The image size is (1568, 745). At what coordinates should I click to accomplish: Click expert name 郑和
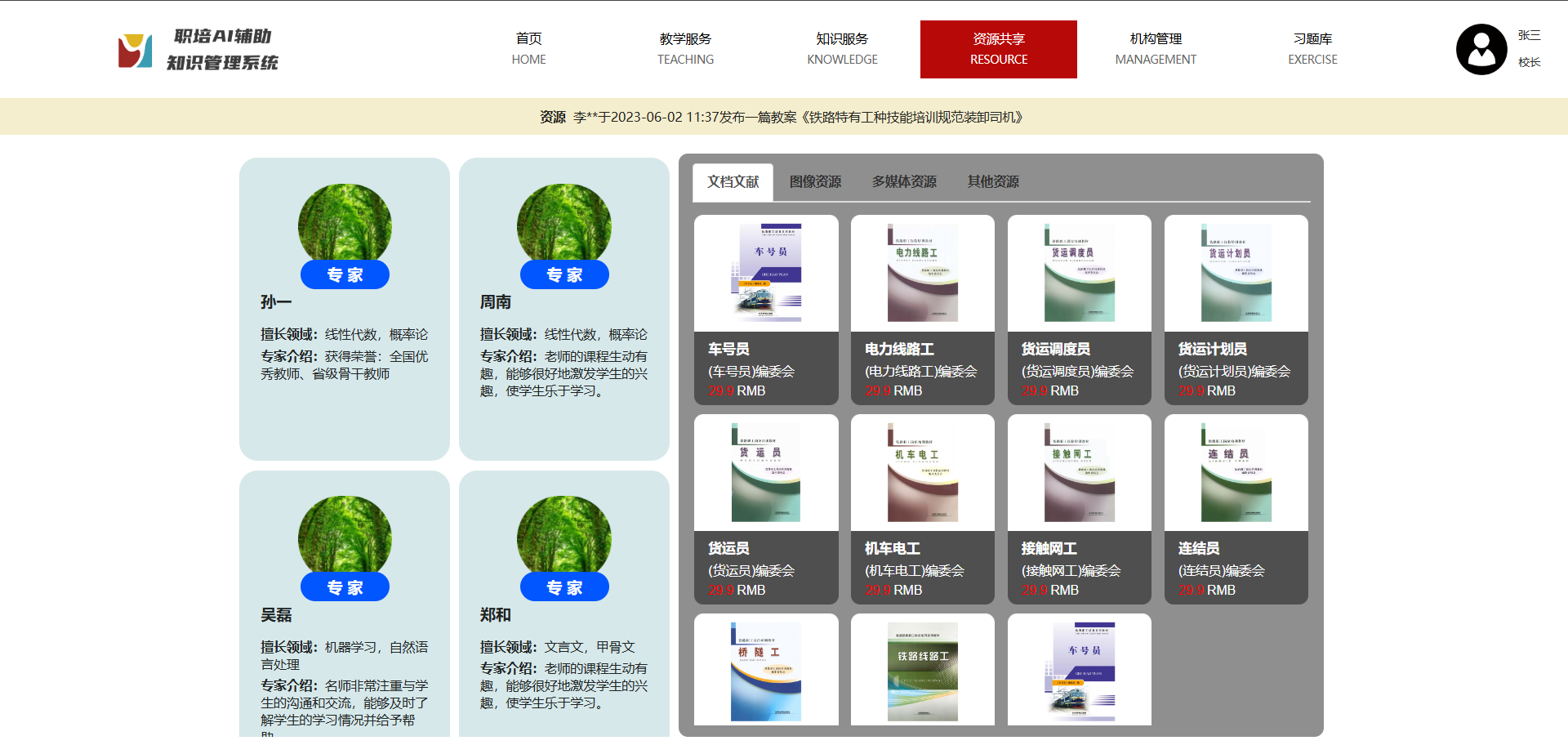coord(496,615)
